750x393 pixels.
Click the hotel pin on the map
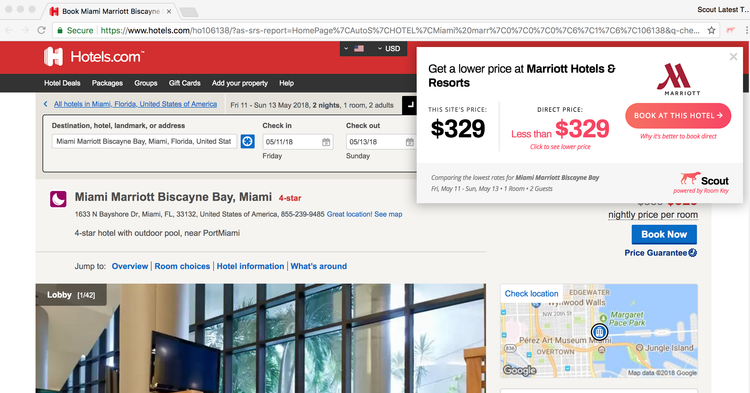599,331
